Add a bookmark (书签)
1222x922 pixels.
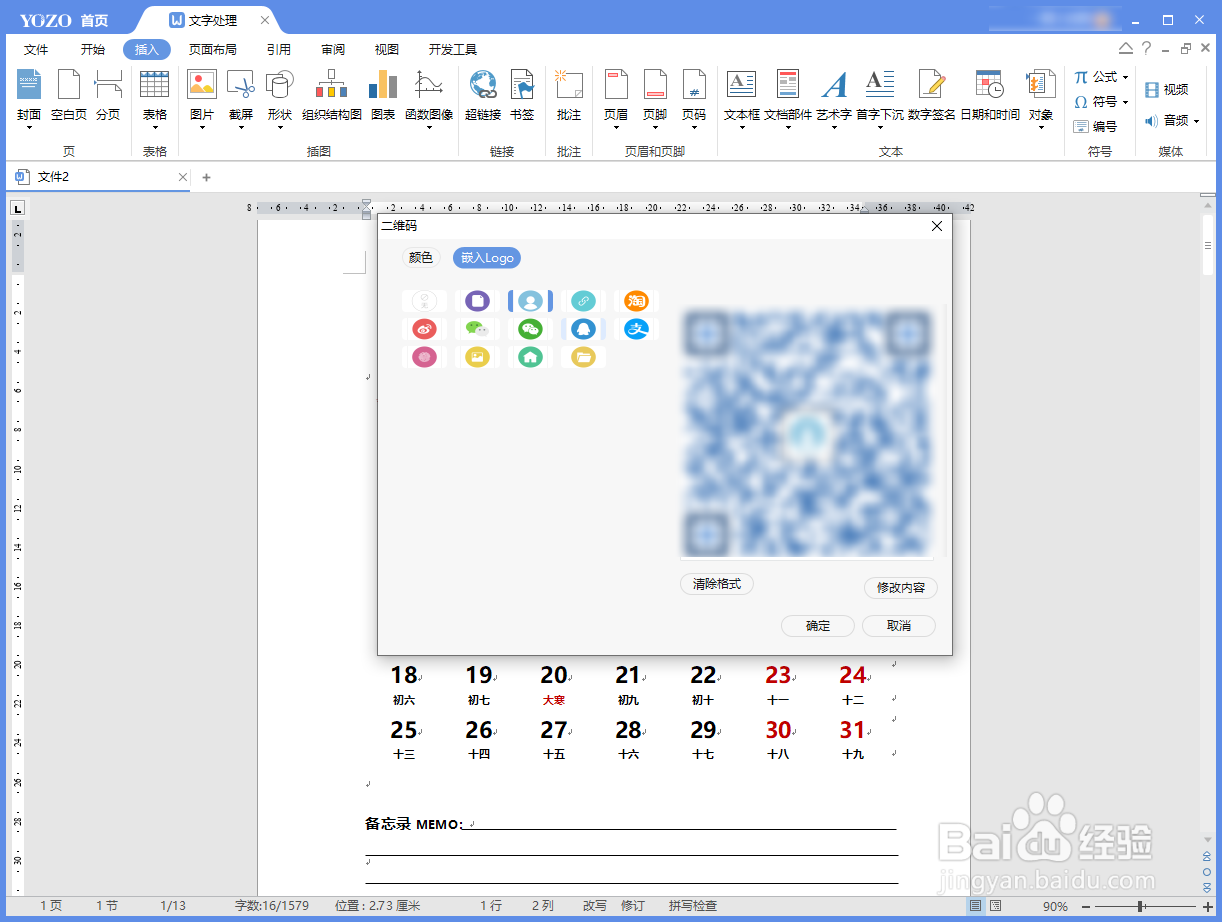click(522, 97)
